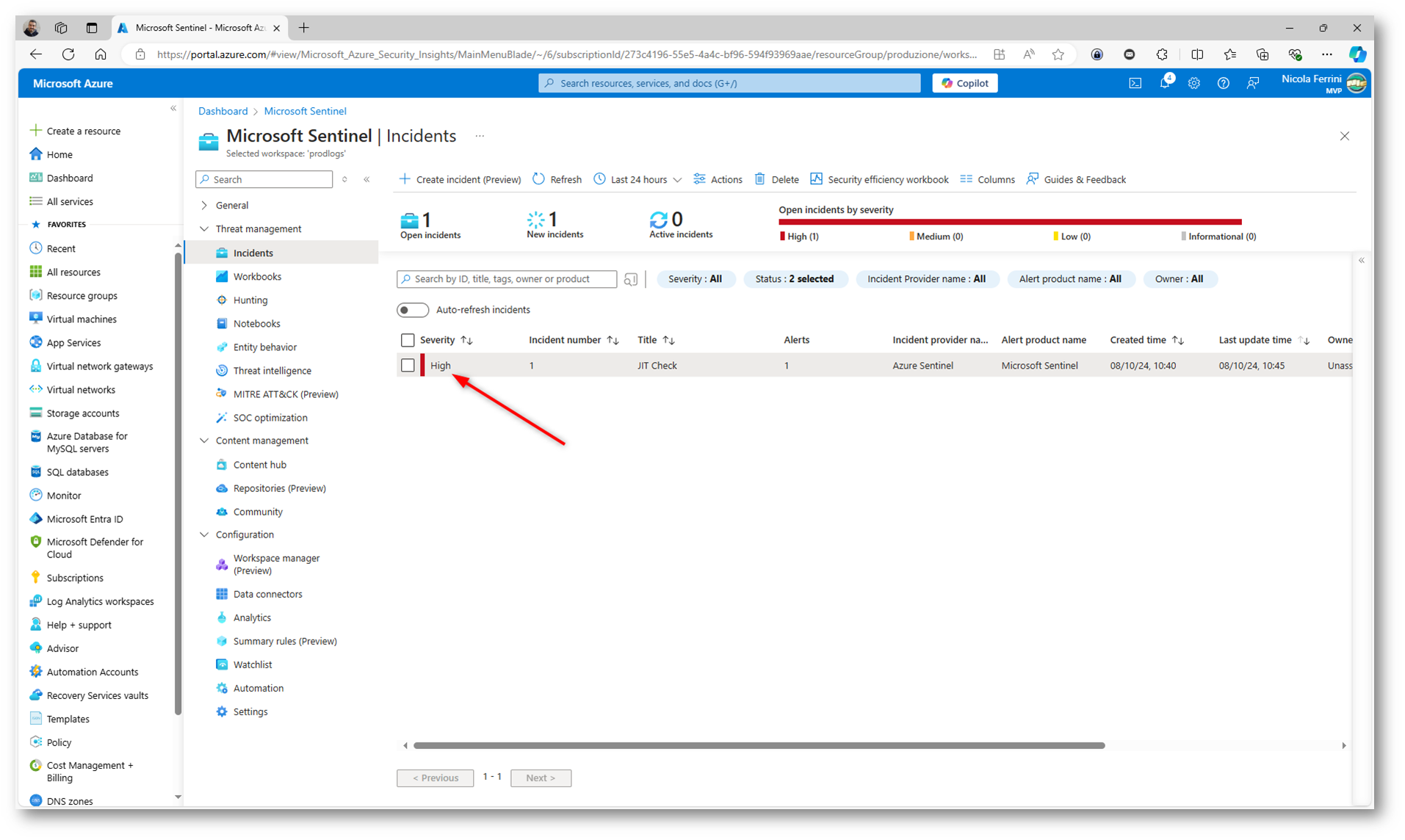
Task: Click the Storage accounts icon
Action: click(35, 413)
